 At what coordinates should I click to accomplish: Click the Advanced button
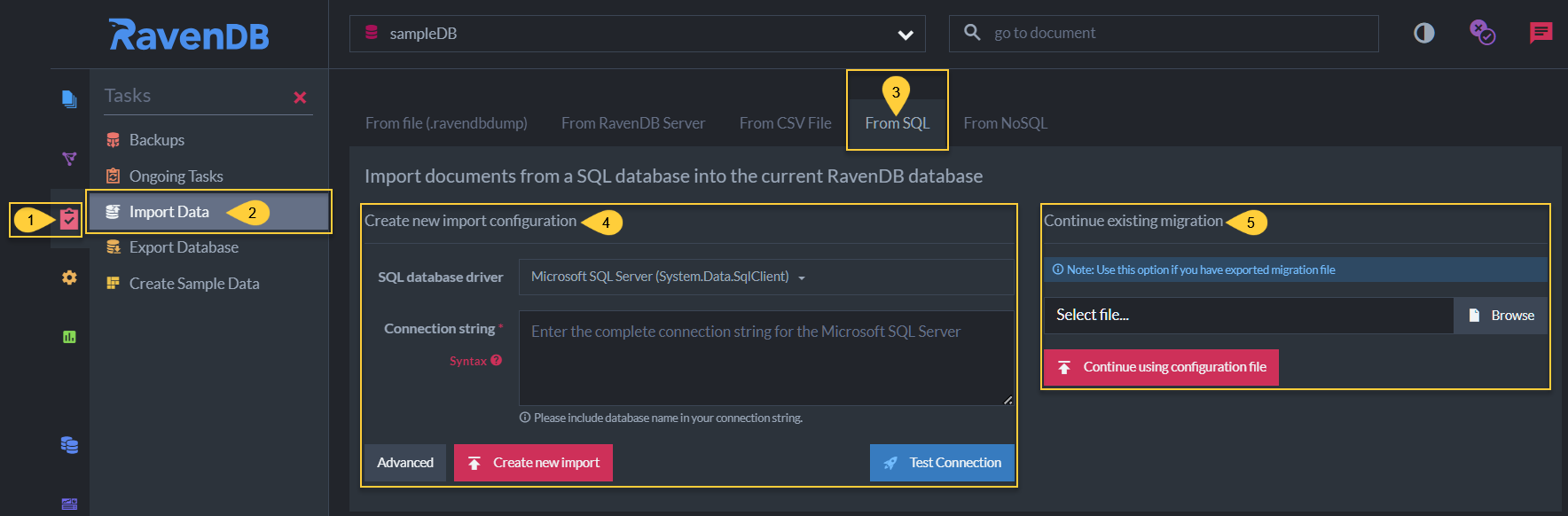coord(405,463)
